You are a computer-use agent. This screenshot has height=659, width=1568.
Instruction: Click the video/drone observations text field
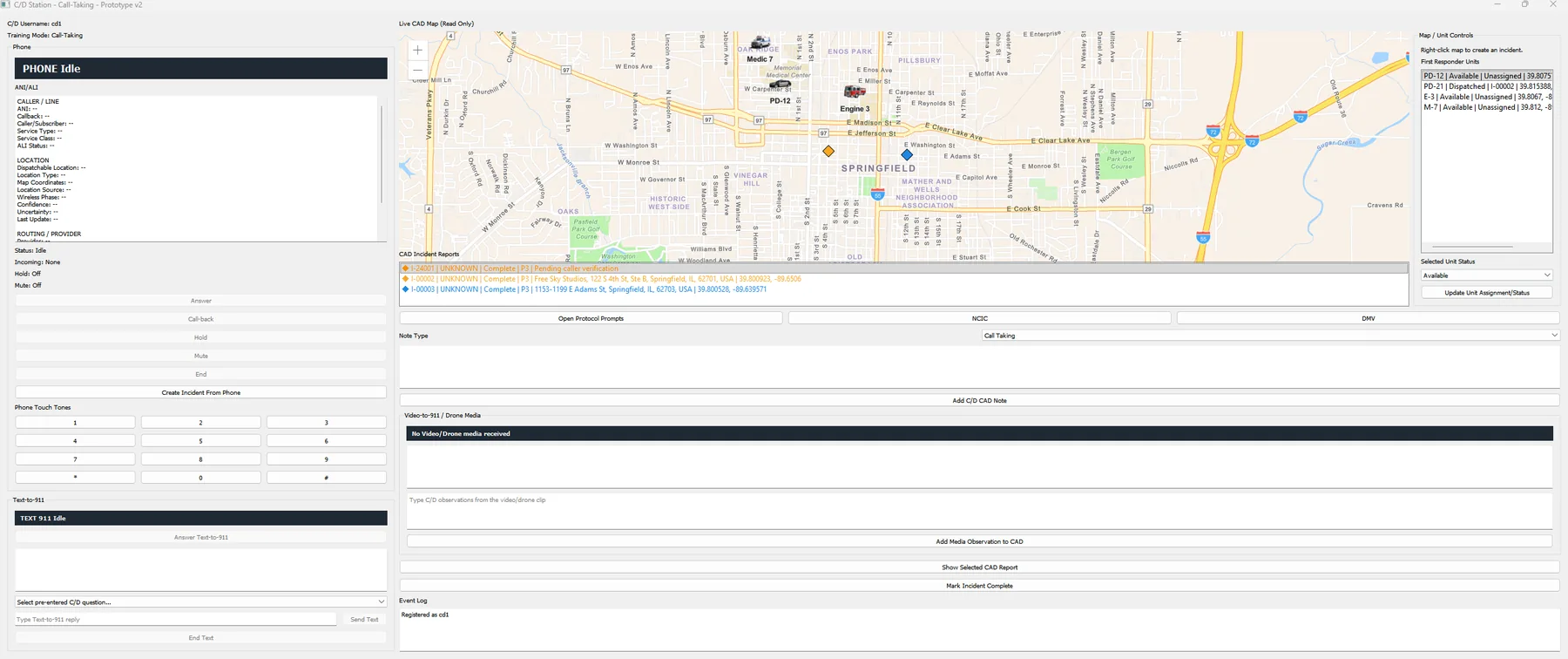(979, 511)
